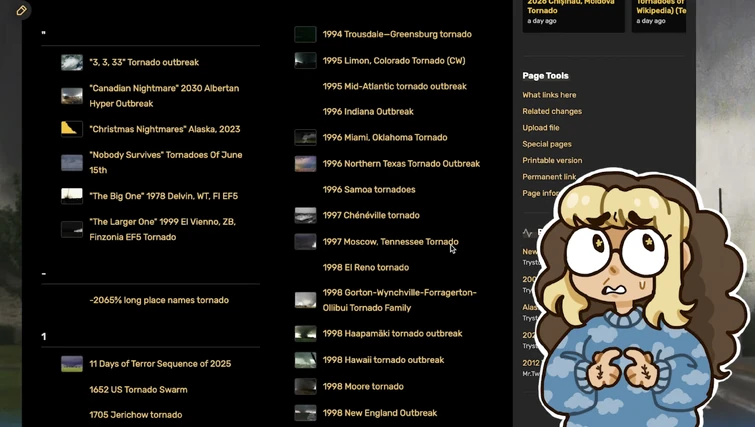
Task: Click thumbnail beside "The Big One" entry
Action: coord(72,195)
